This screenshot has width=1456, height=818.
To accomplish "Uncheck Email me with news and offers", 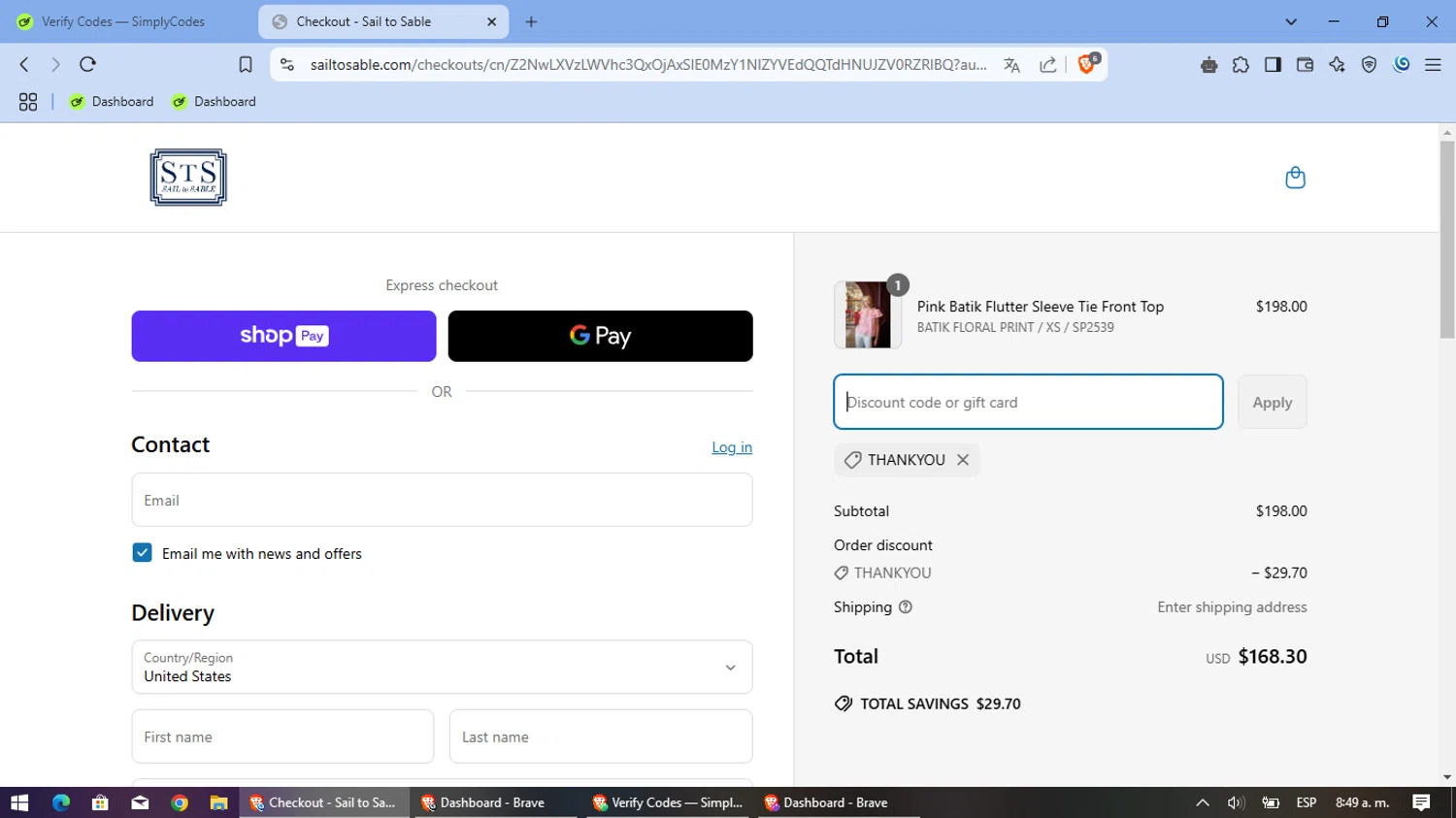I will pos(142,553).
